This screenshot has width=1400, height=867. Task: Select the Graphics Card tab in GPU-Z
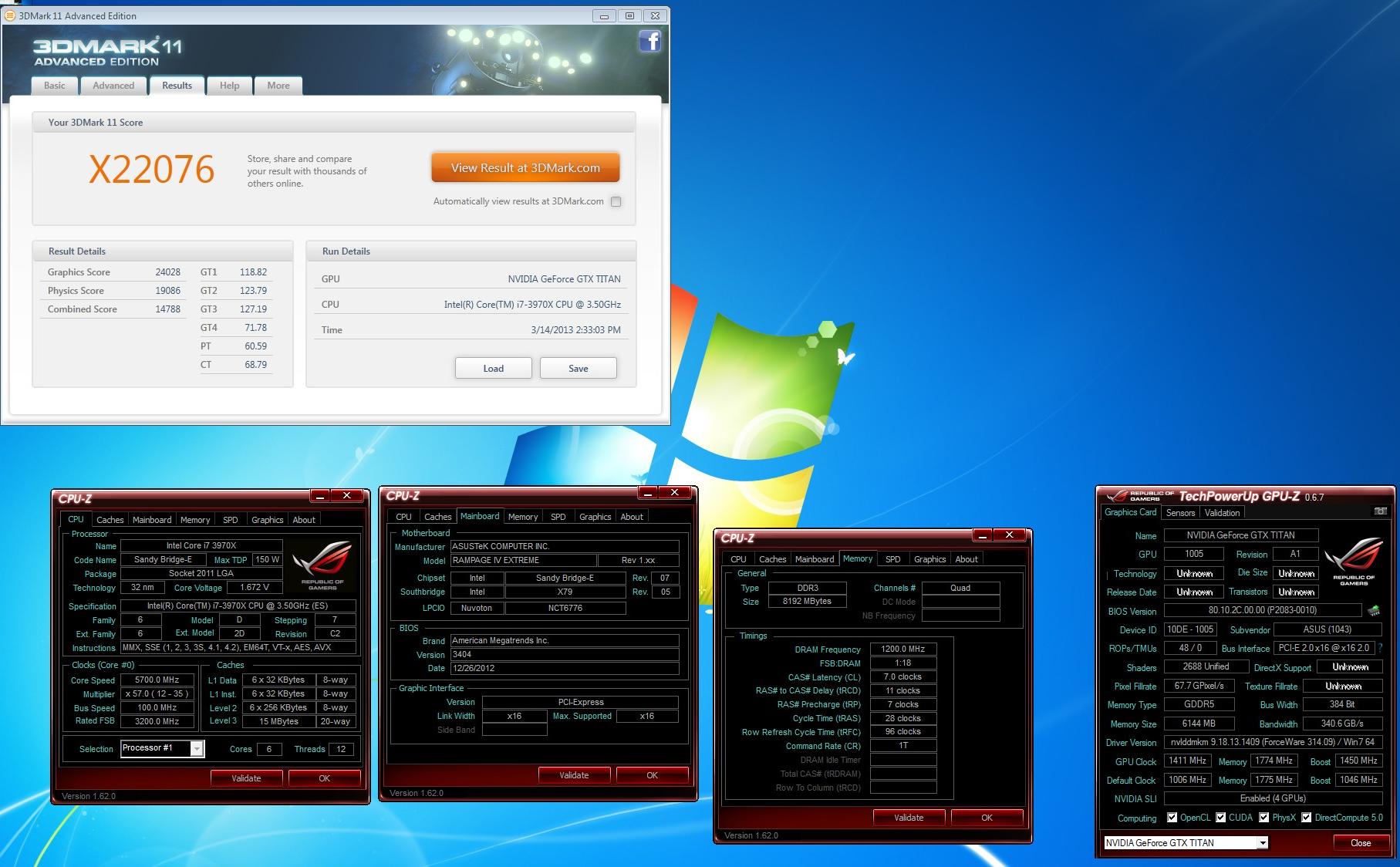[x=1130, y=511]
